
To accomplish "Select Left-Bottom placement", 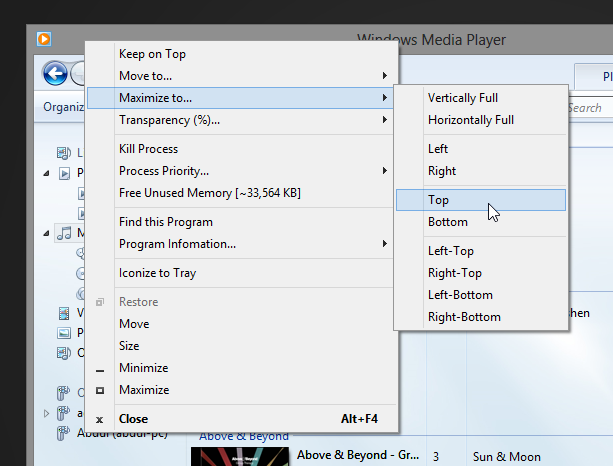I will (481, 295).
